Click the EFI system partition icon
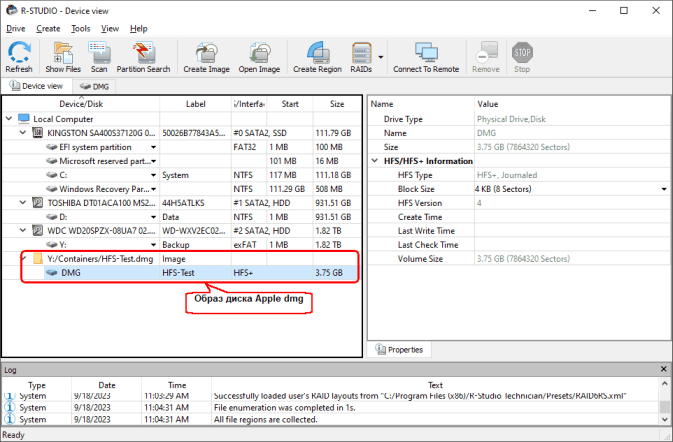673x442 pixels. tap(52, 147)
